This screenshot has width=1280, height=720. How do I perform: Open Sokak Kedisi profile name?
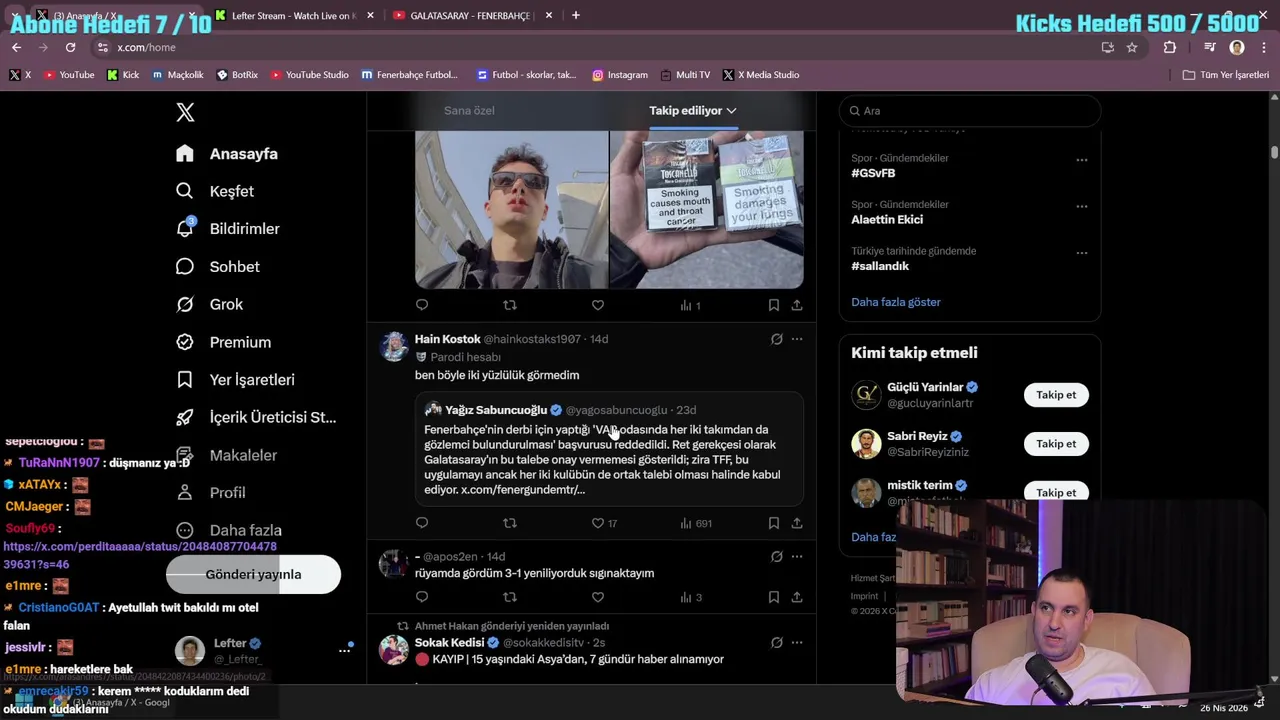[x=449, y=643]
